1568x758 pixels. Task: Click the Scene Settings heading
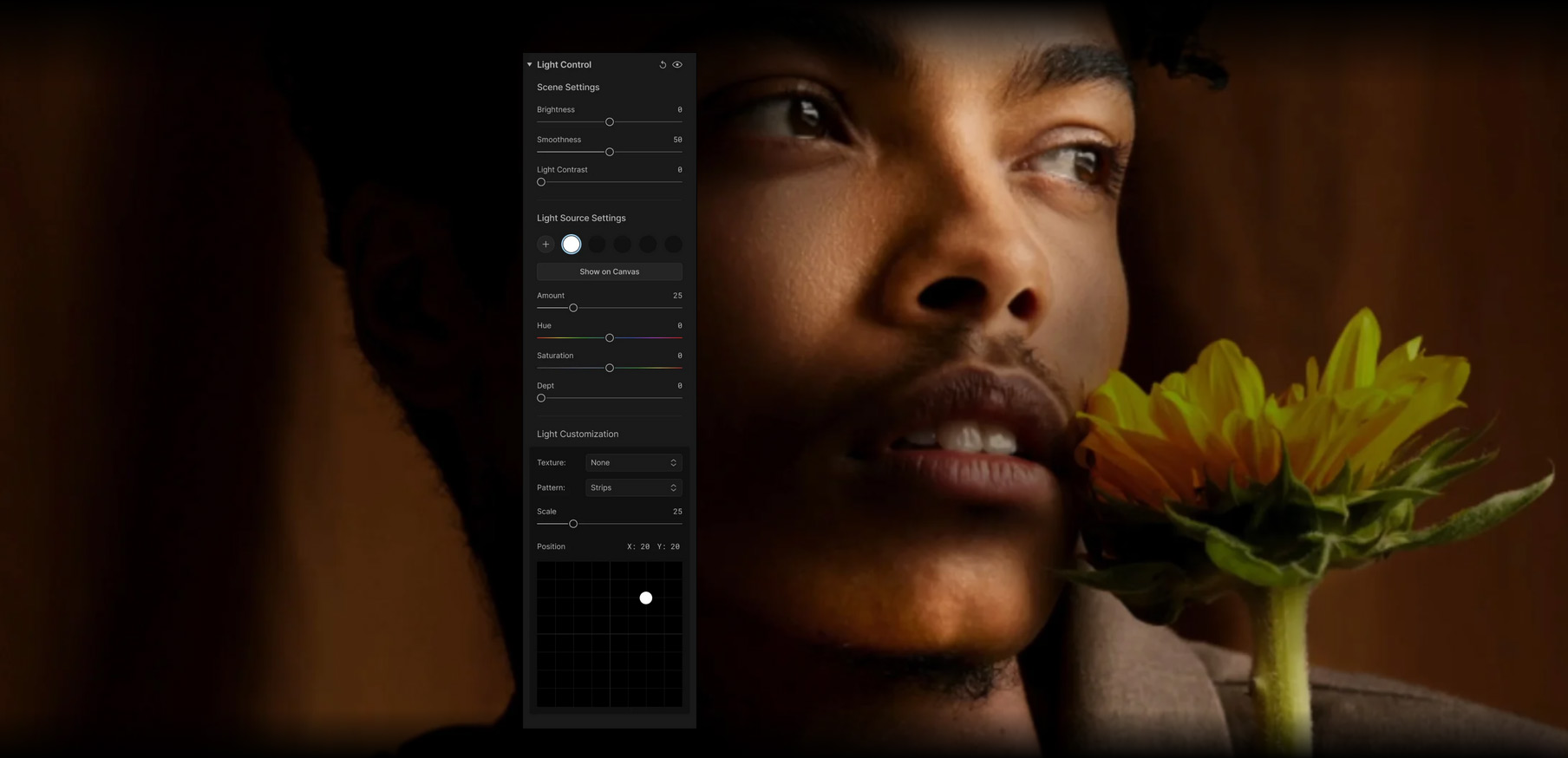pyautogui.click(x=568, y=88)
